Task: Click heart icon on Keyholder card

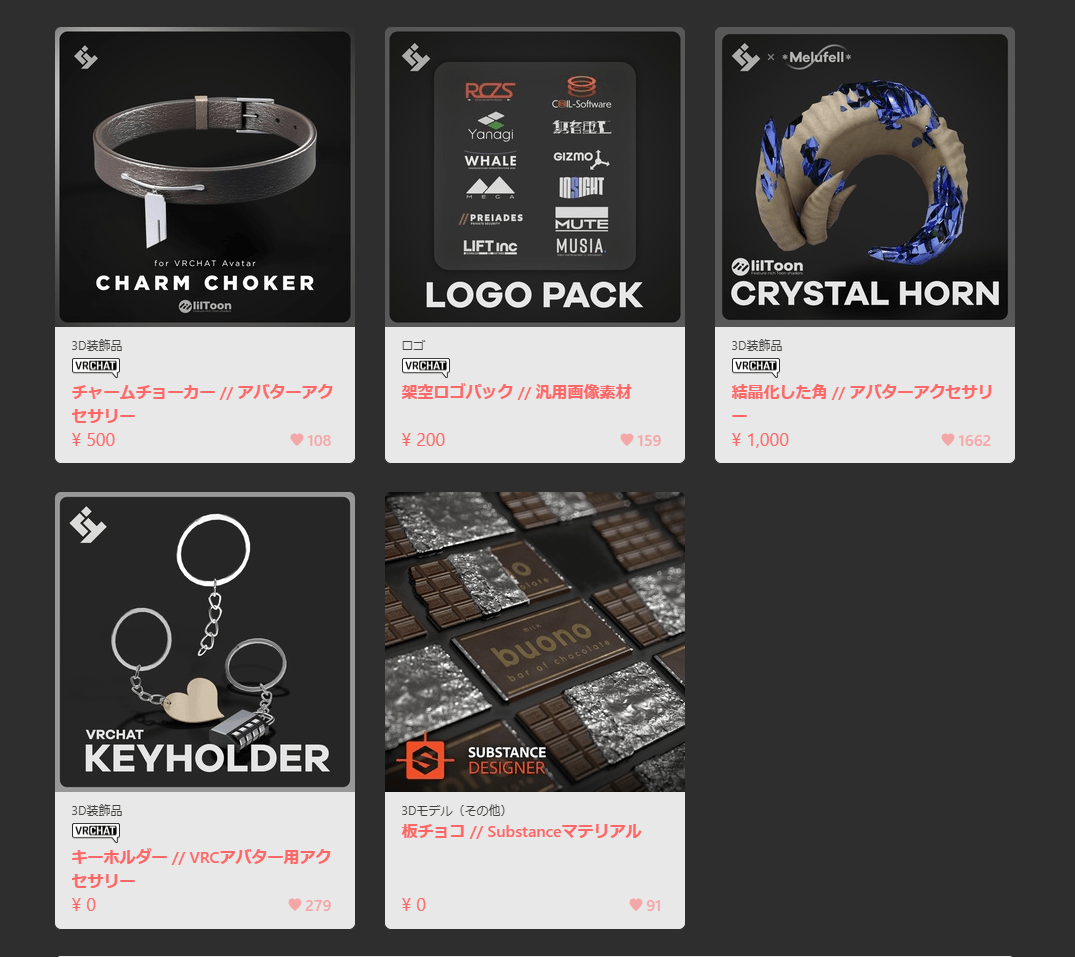Action: point(295,905)
